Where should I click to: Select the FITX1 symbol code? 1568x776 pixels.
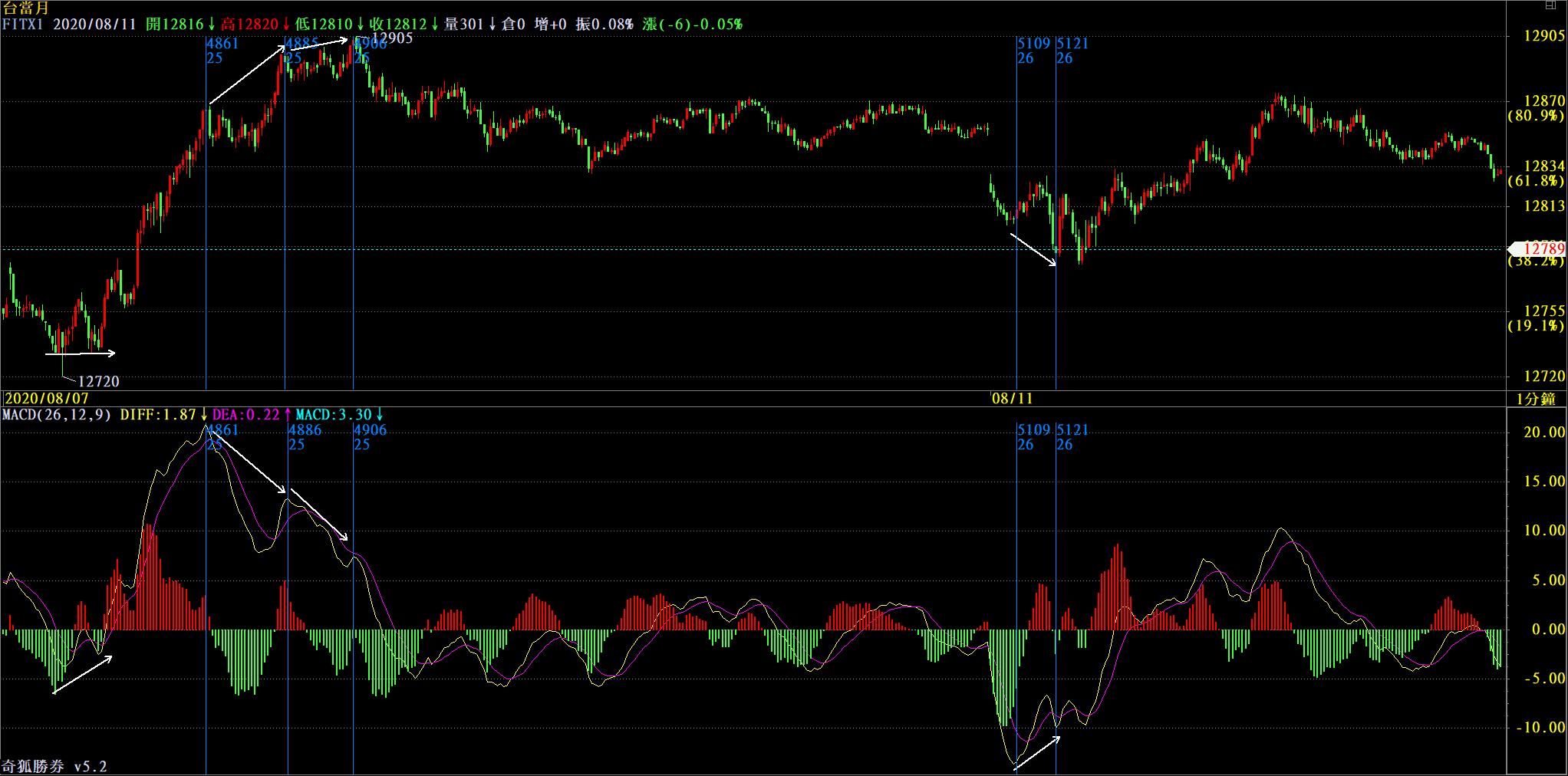coord(23,25)
